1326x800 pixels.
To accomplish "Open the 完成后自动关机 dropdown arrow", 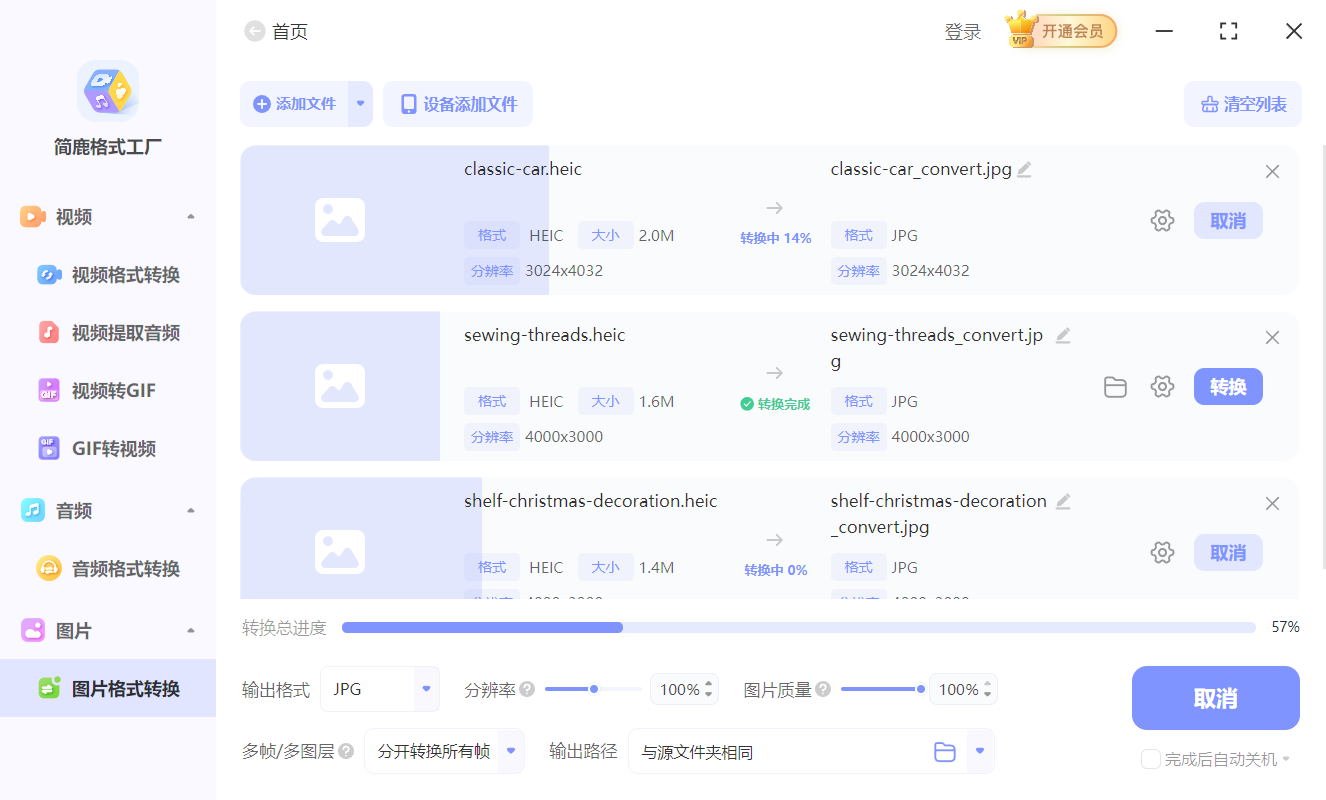I will [1286, 759].
